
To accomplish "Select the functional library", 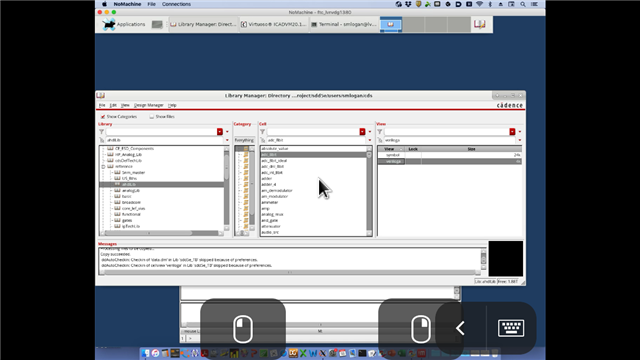I will 131,214.
